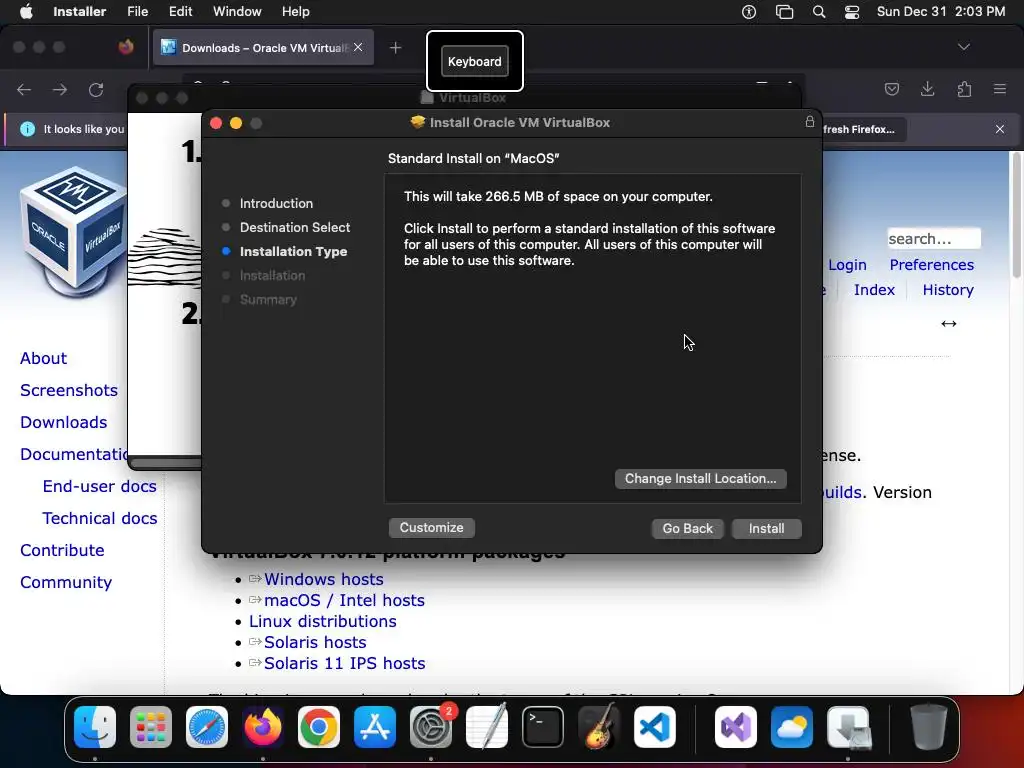Open Visual Studio Code from the dock
This screenshot has width=1024, height=768.
pyautogui.click(x=655, y=727)
